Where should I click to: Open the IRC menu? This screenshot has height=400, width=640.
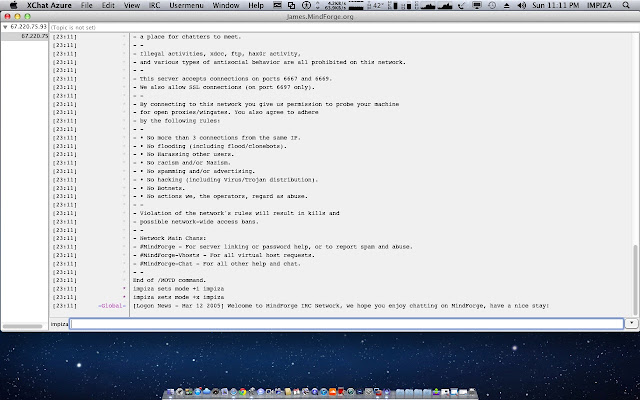(154, 5)
